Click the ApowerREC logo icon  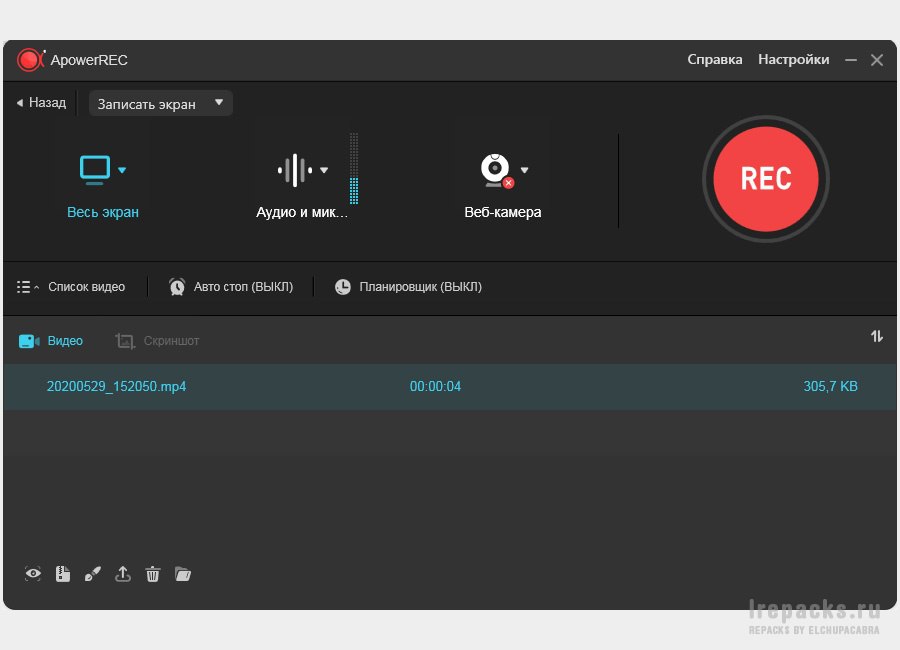click(x=30, y=60)
